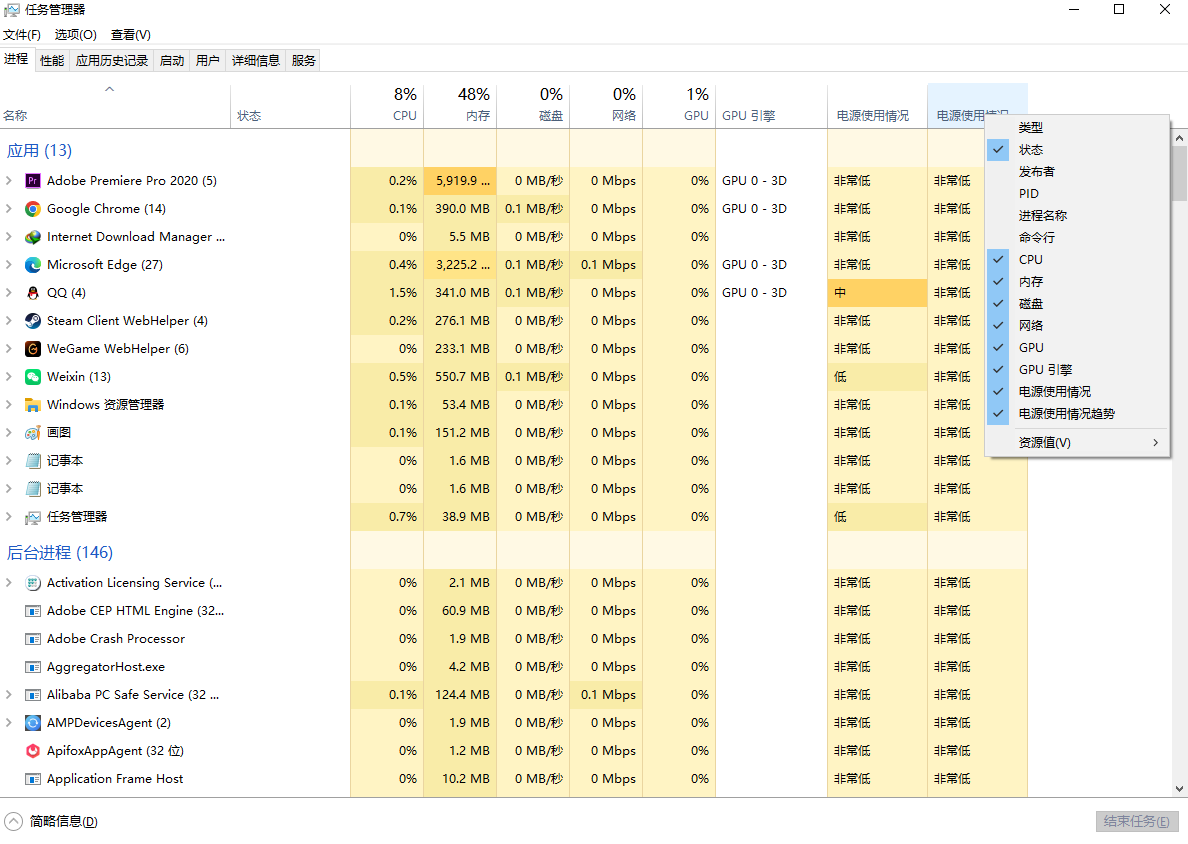Select the ApifoxAppAgent icon
The image size is (1188, 844).
[33, 751]
